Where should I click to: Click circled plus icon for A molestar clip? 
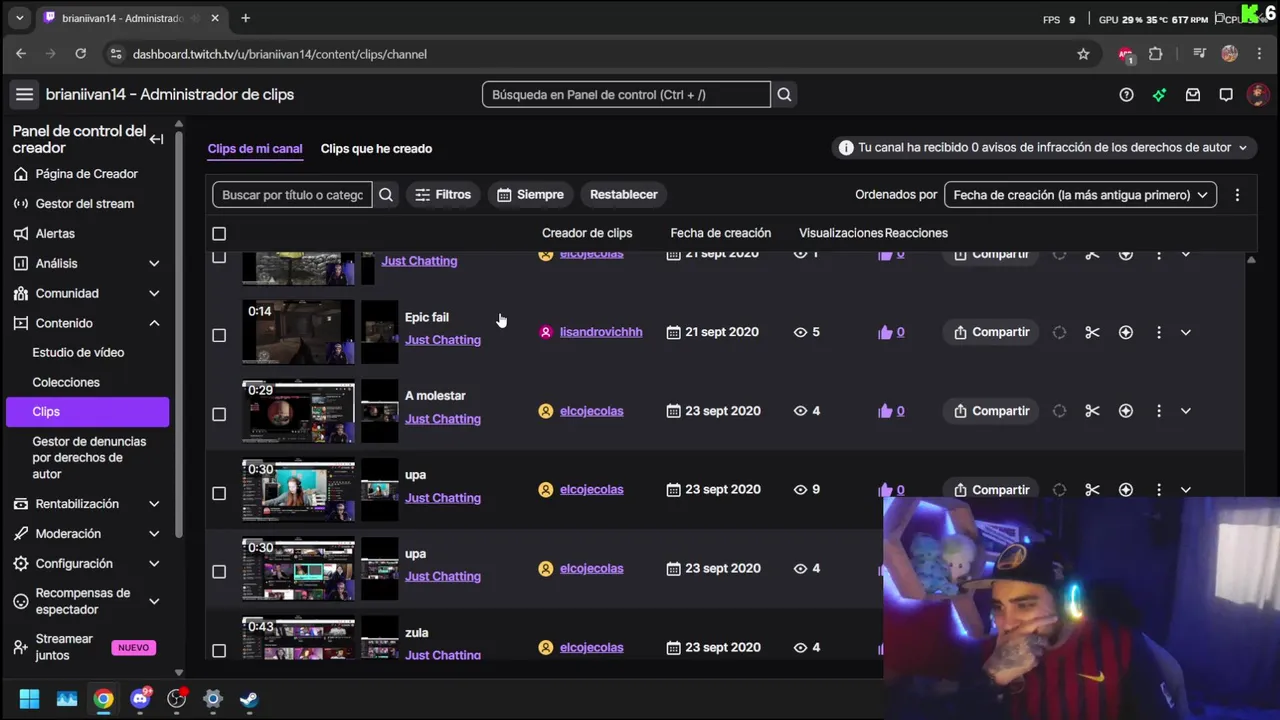[x=1125, y=411]
